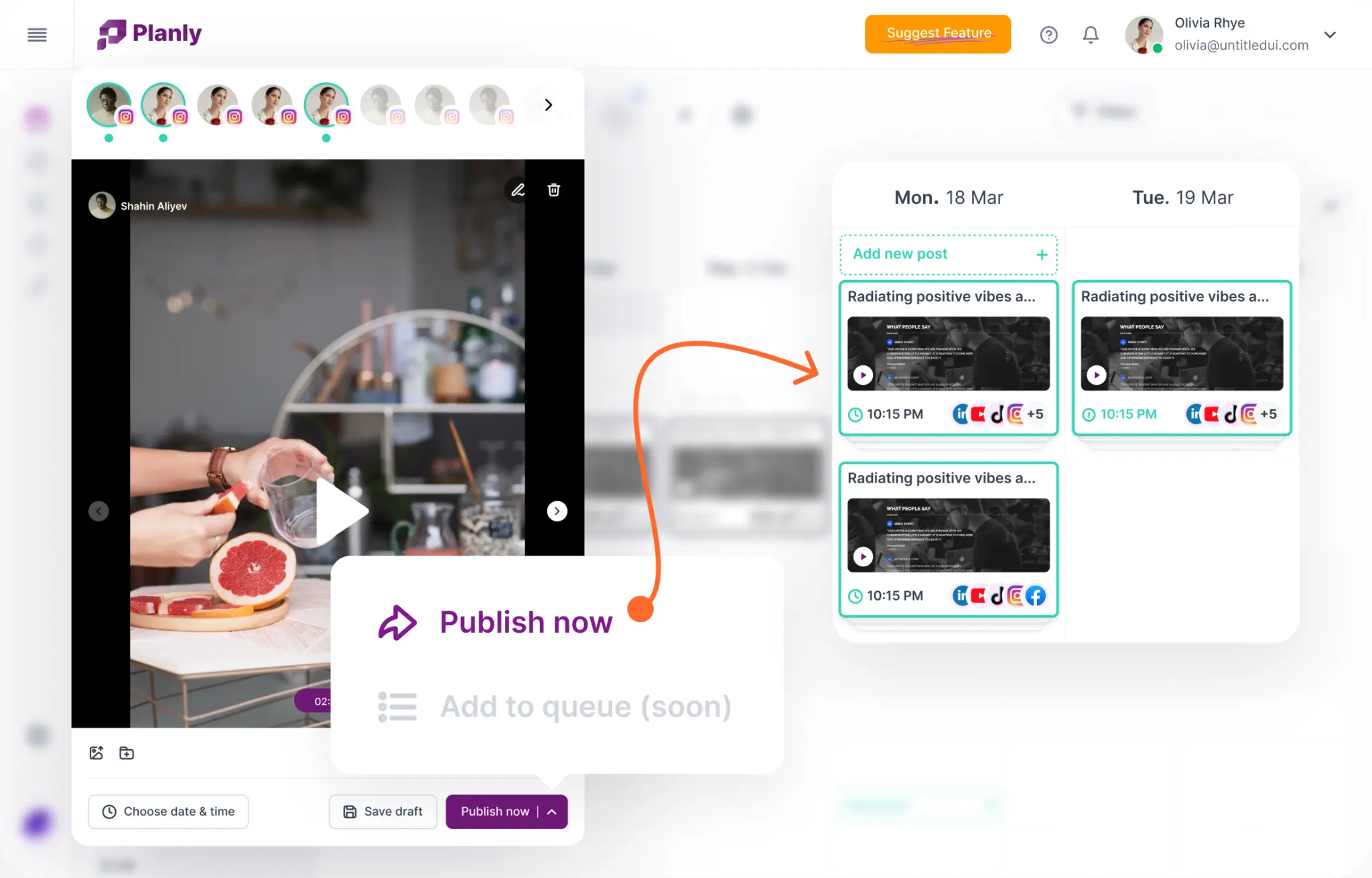1372x878 pixels.
Task: Open the hamburger menu
Action: pyautogui.click(x=37, y=35)
